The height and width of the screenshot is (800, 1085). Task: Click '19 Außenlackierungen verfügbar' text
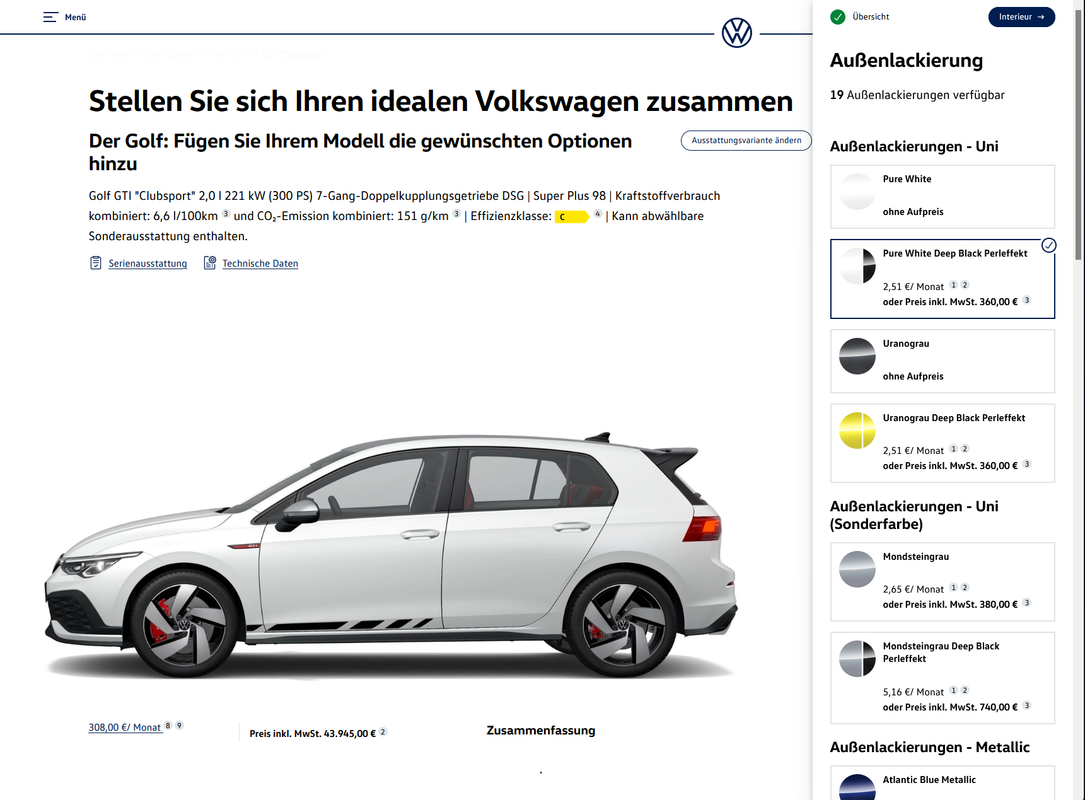coord(917,95)
